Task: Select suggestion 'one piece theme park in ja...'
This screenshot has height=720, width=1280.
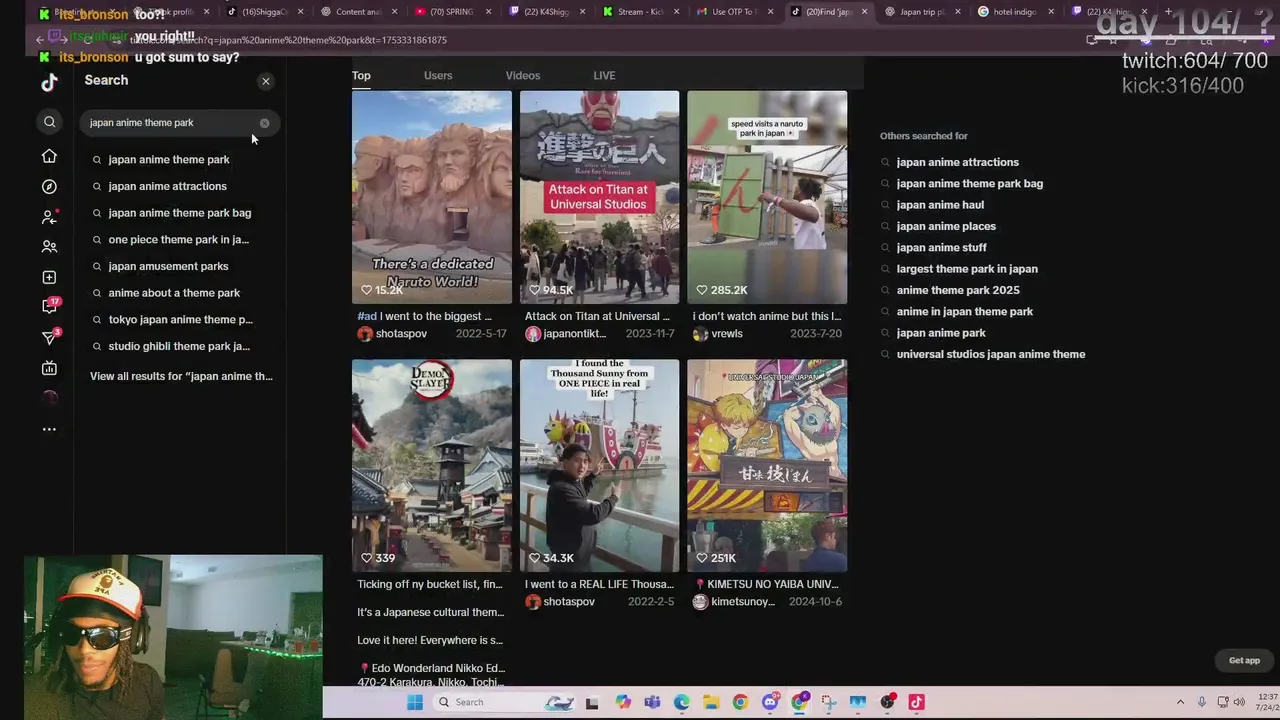Action: point(178,239)
